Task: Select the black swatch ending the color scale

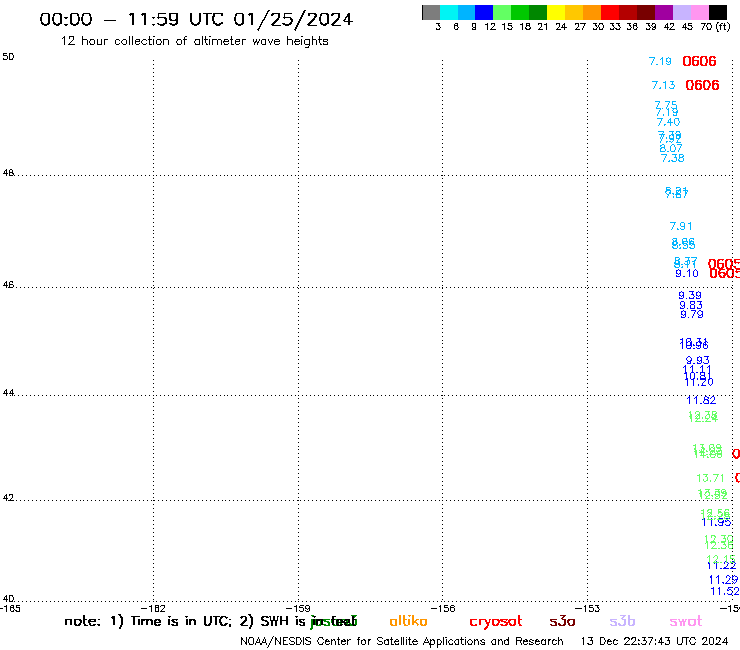Action: pyautogui.click(x=718, y=12)
